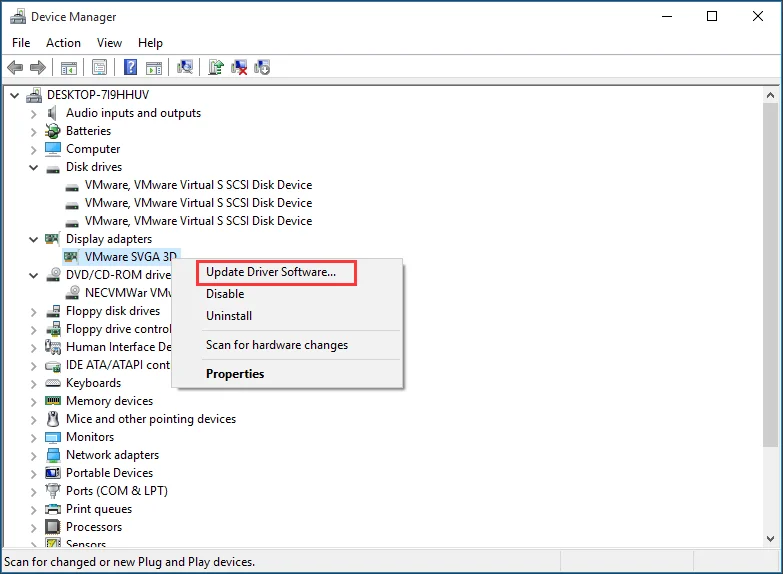The height and width of the screenshot is (574, 783).
Task: Open the File menu
Action: click(21, 43)
